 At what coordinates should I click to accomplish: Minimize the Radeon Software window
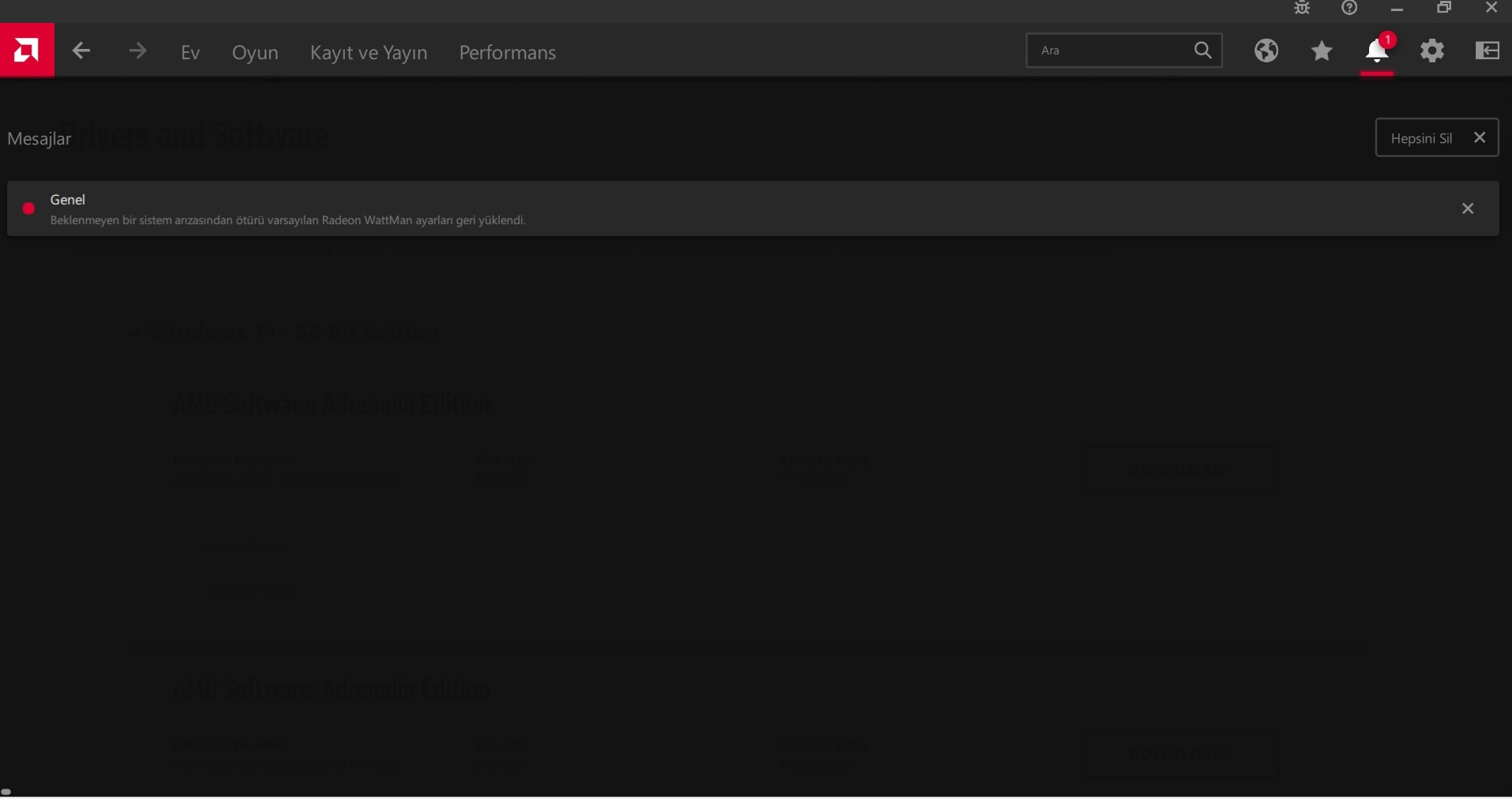[x=1398, y=9]
